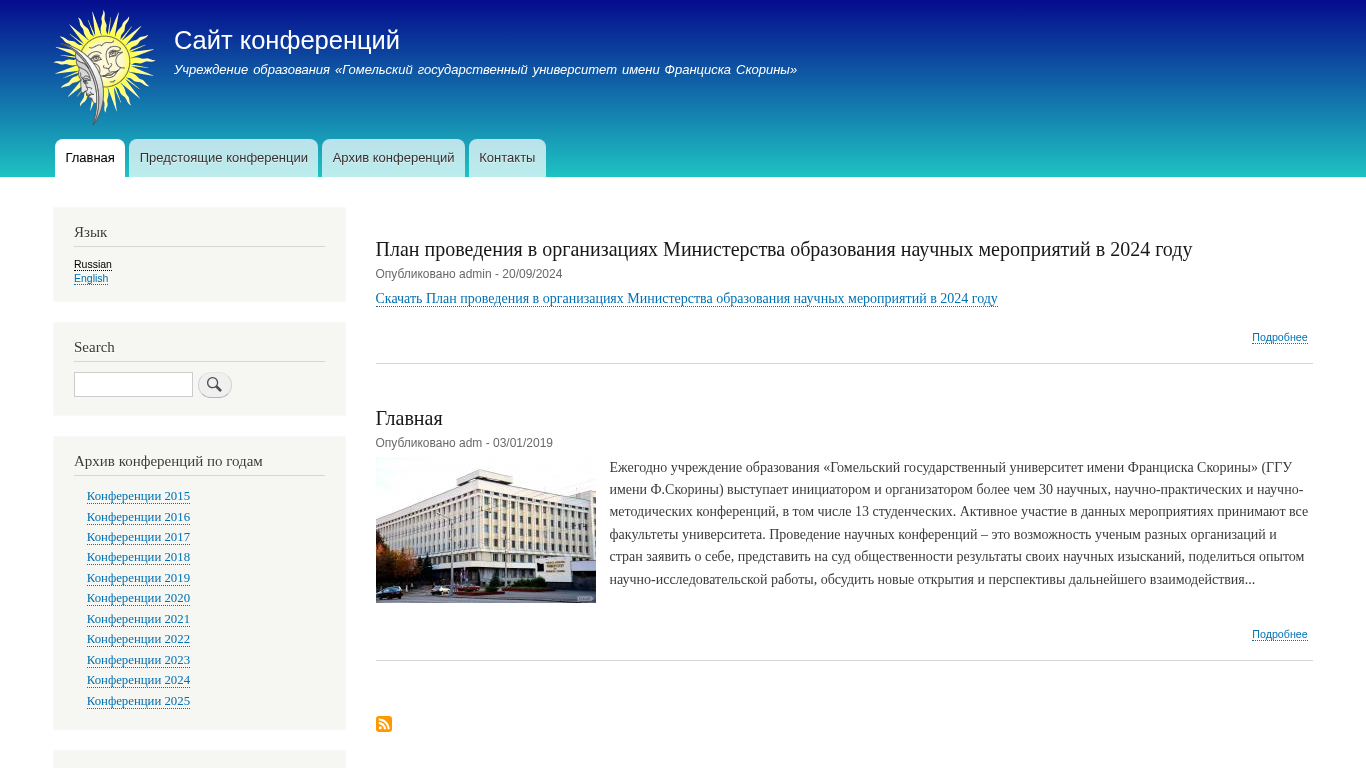Click the magnifier search button

click(215, 385)
